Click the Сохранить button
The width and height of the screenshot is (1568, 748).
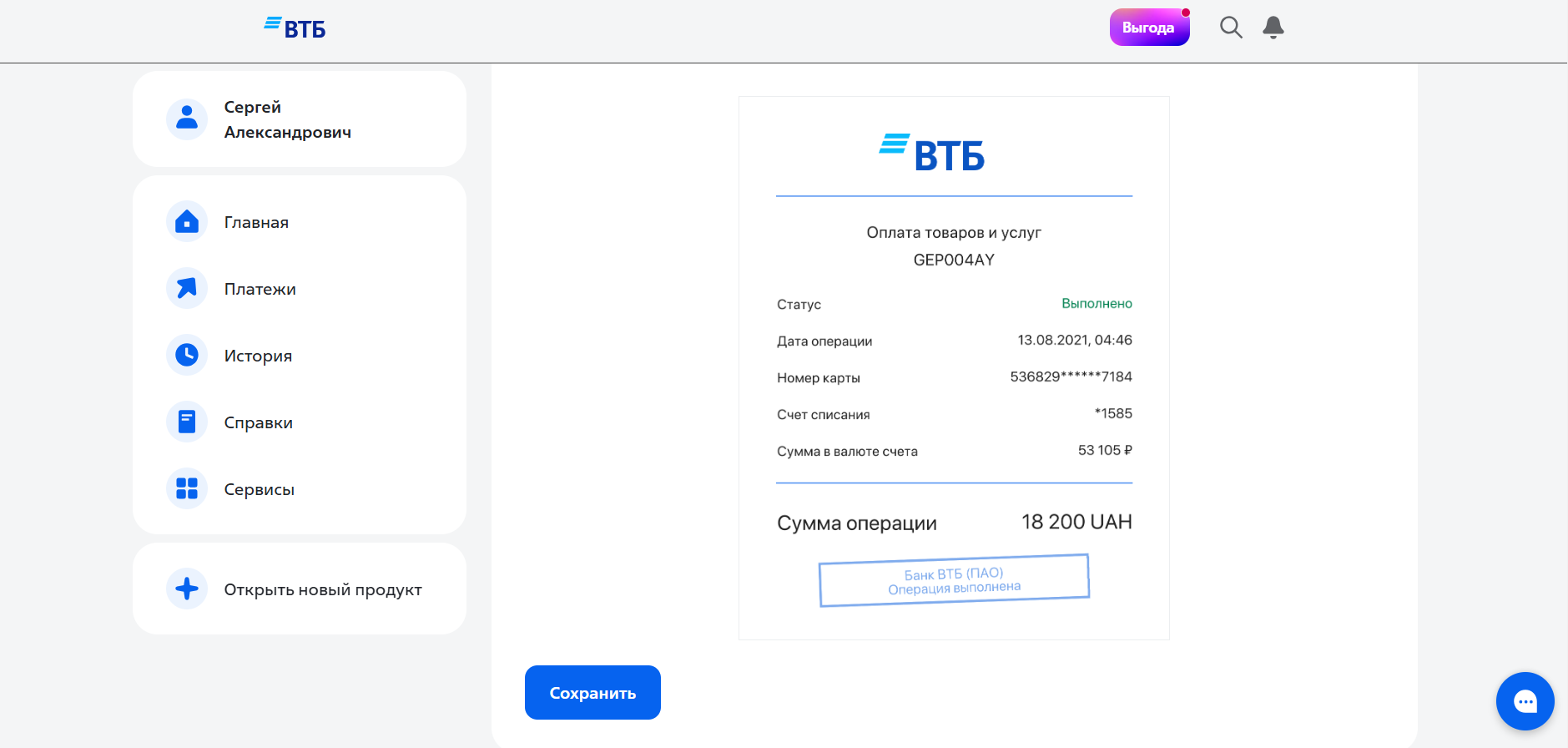592,693
